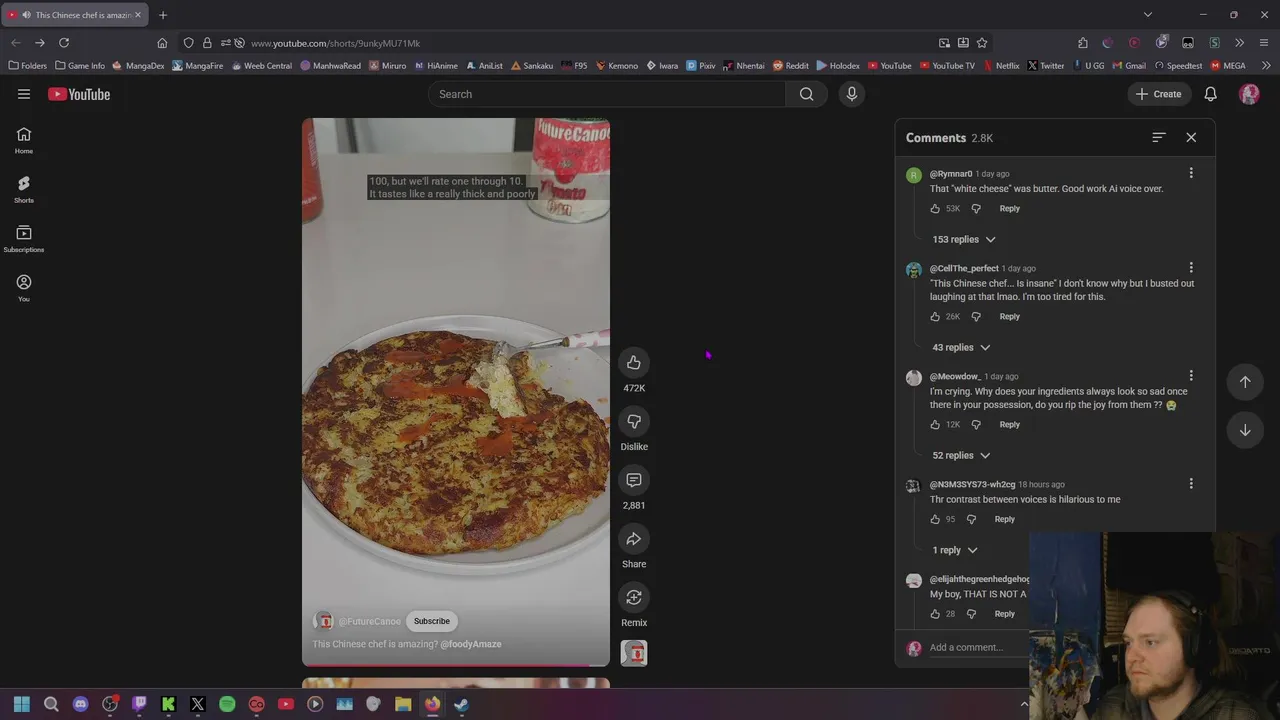Reload the page with the browser refresh icon
This screenshot has width=1280, height=720.
(x=64, y=43)
